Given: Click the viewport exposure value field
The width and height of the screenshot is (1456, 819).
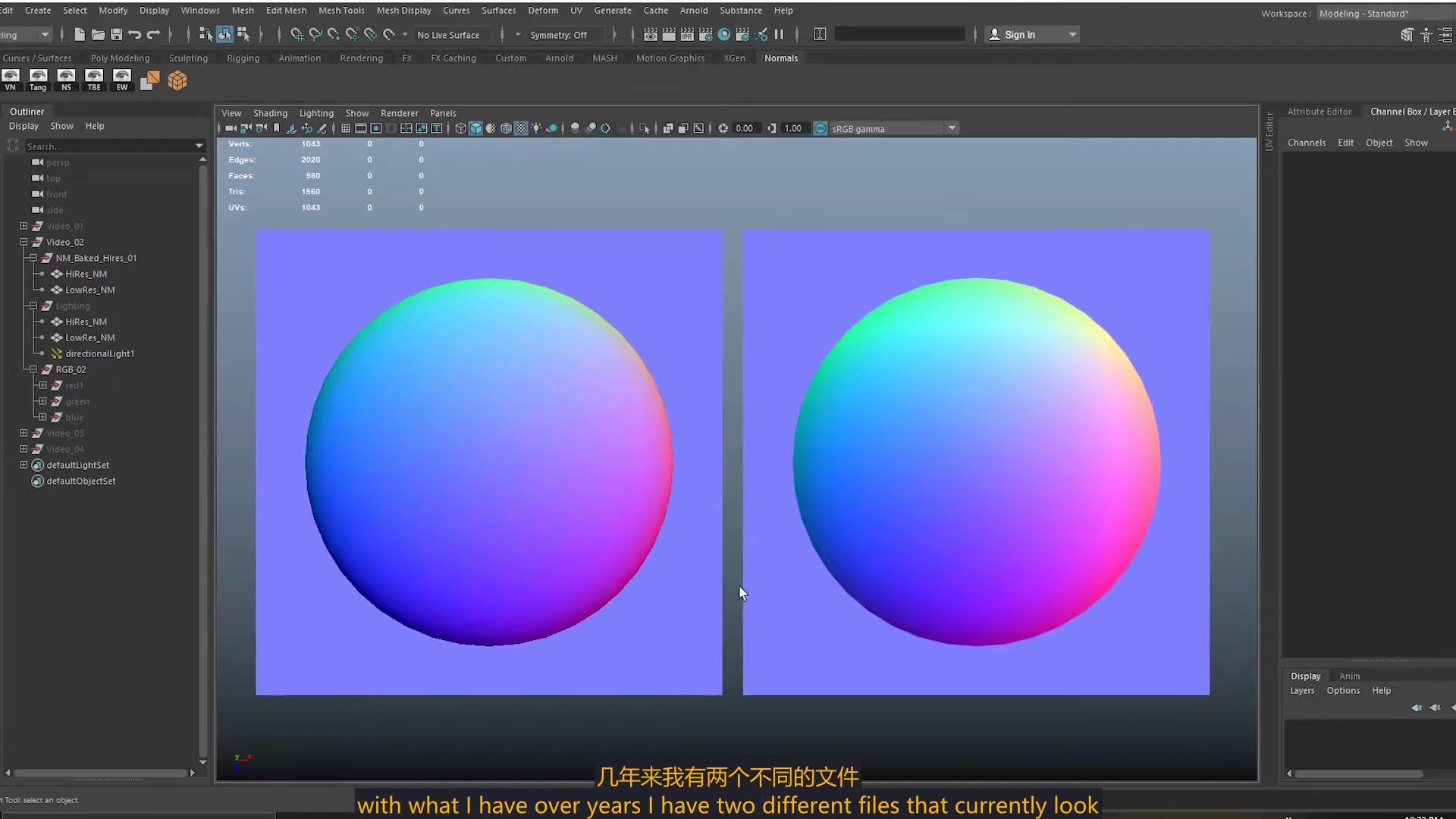Looking at the screenshot, I should pos(744,128).
